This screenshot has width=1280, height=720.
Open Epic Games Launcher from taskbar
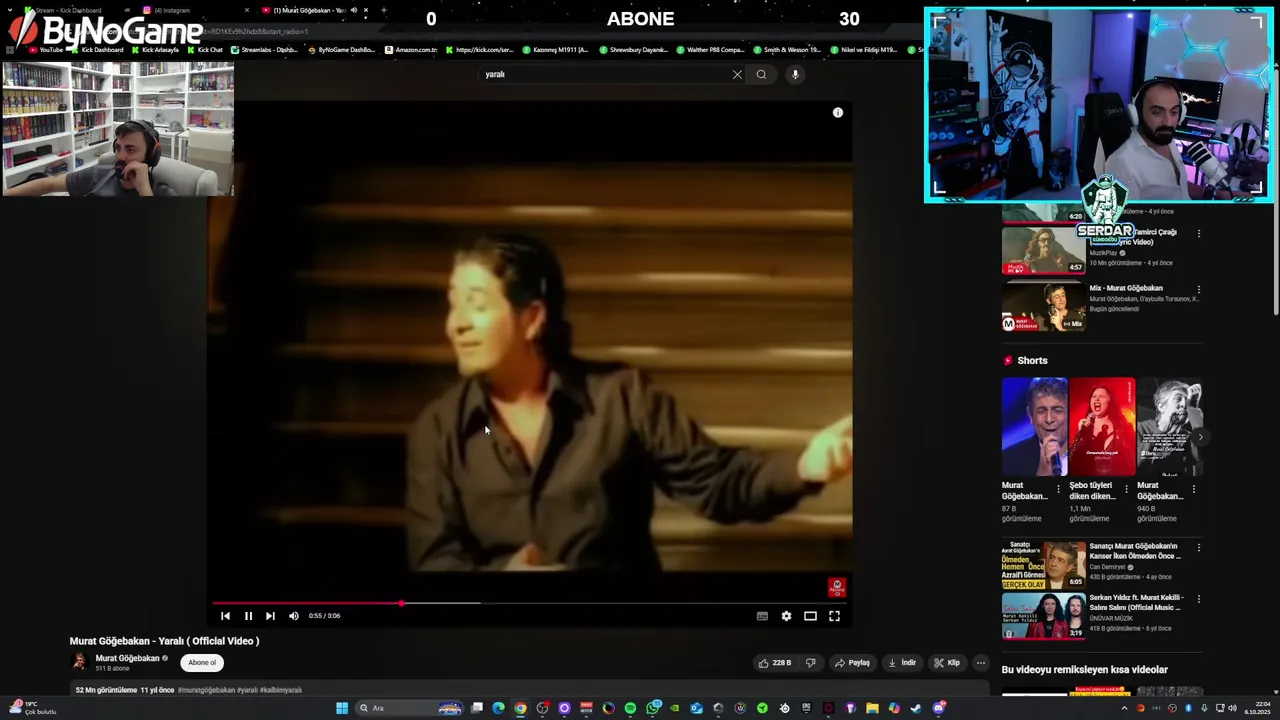coord(806,708)
